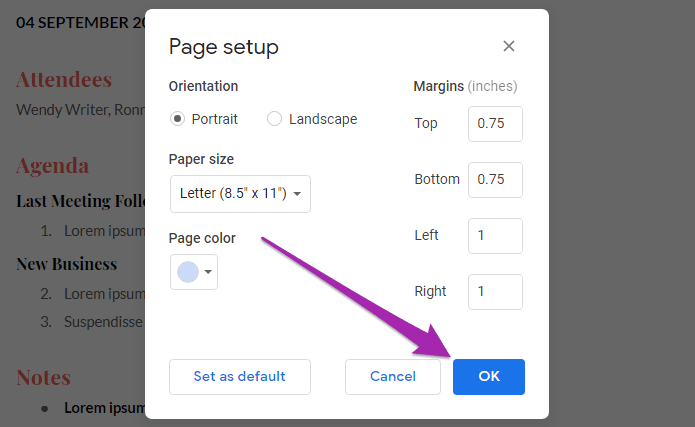The height and width of the screenshot is (427, 695).
Task: Close the Page setup dialog with X
Action: tap(508, 46)
